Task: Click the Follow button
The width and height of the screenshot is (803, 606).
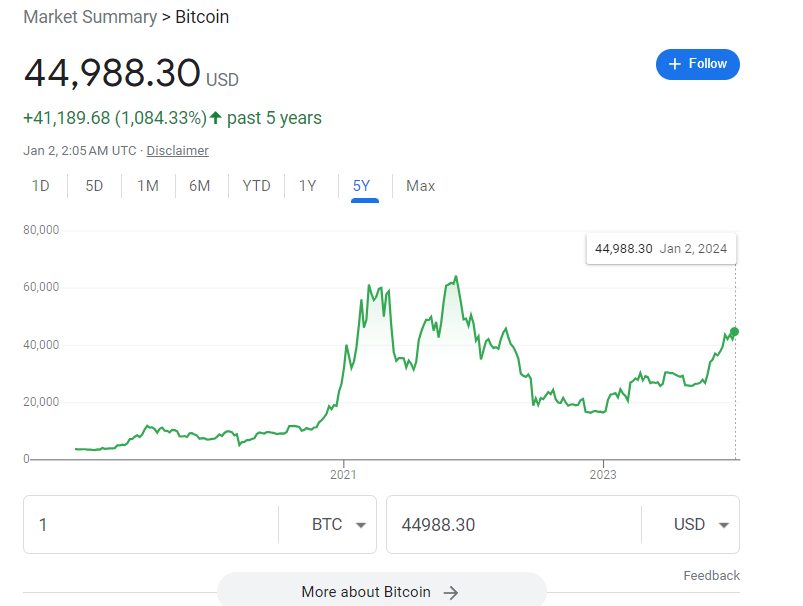Action: tap(698, 64)
